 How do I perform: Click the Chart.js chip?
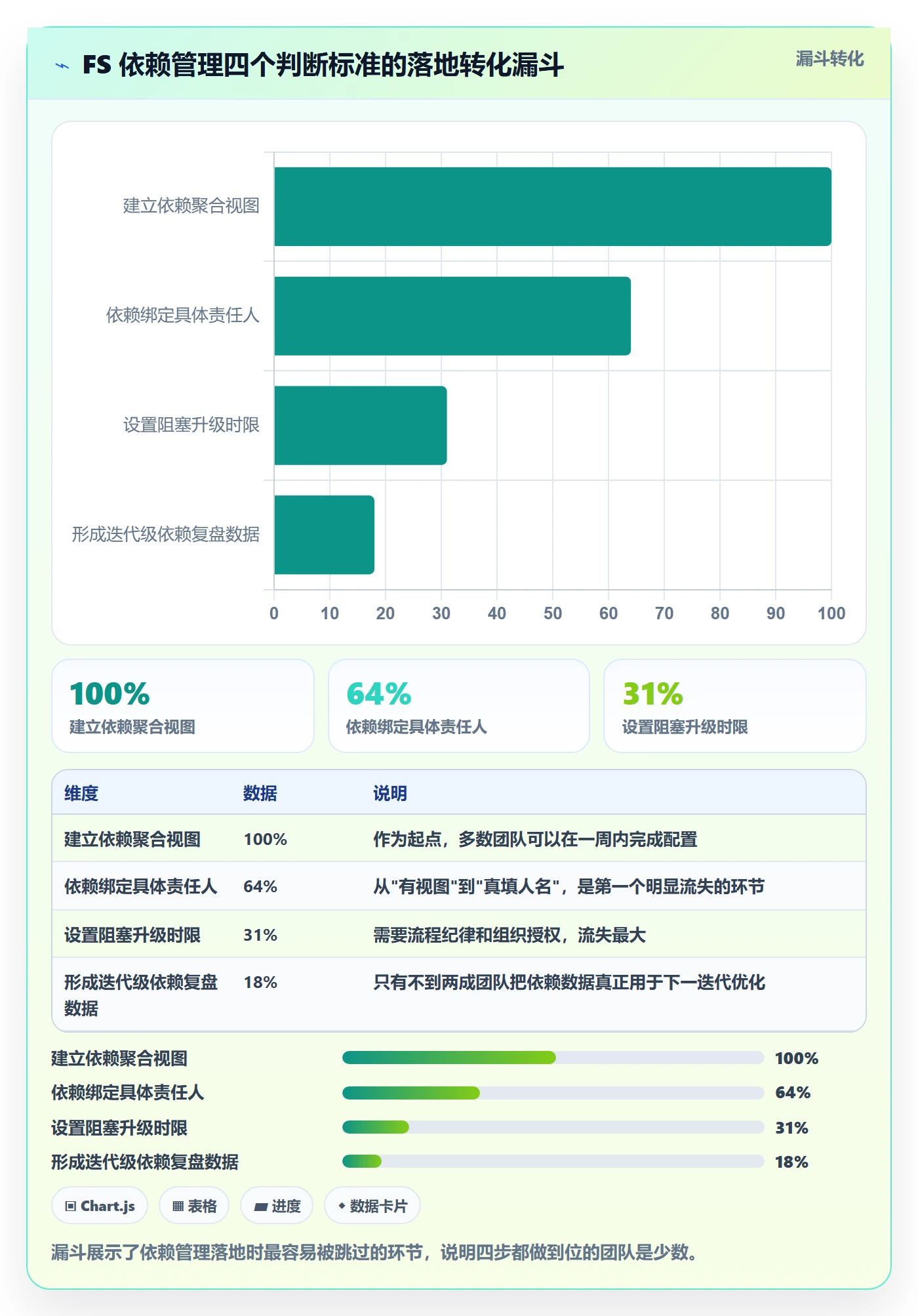point(100,1206)
